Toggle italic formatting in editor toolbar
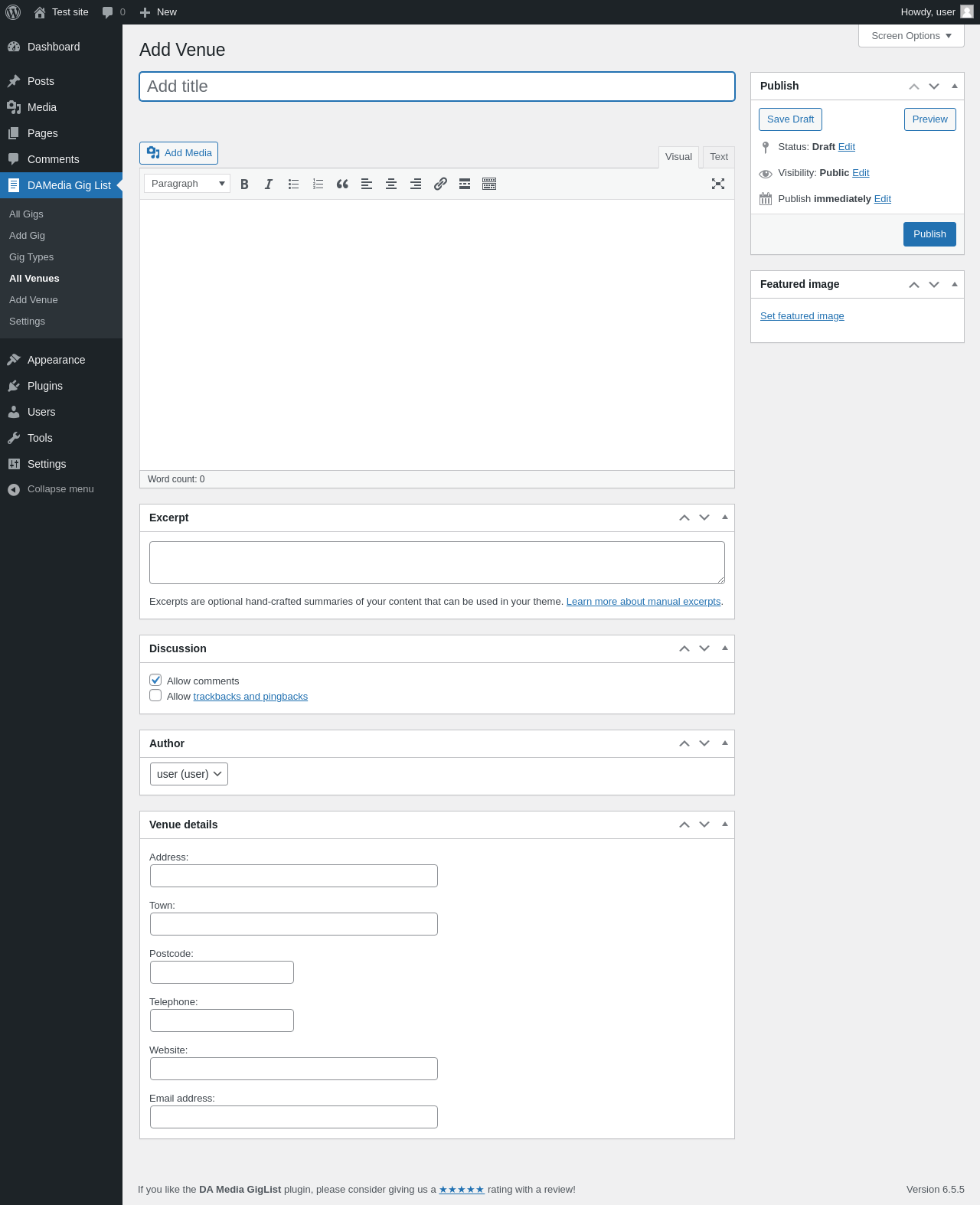The image size is (980, 1205). 269,184
